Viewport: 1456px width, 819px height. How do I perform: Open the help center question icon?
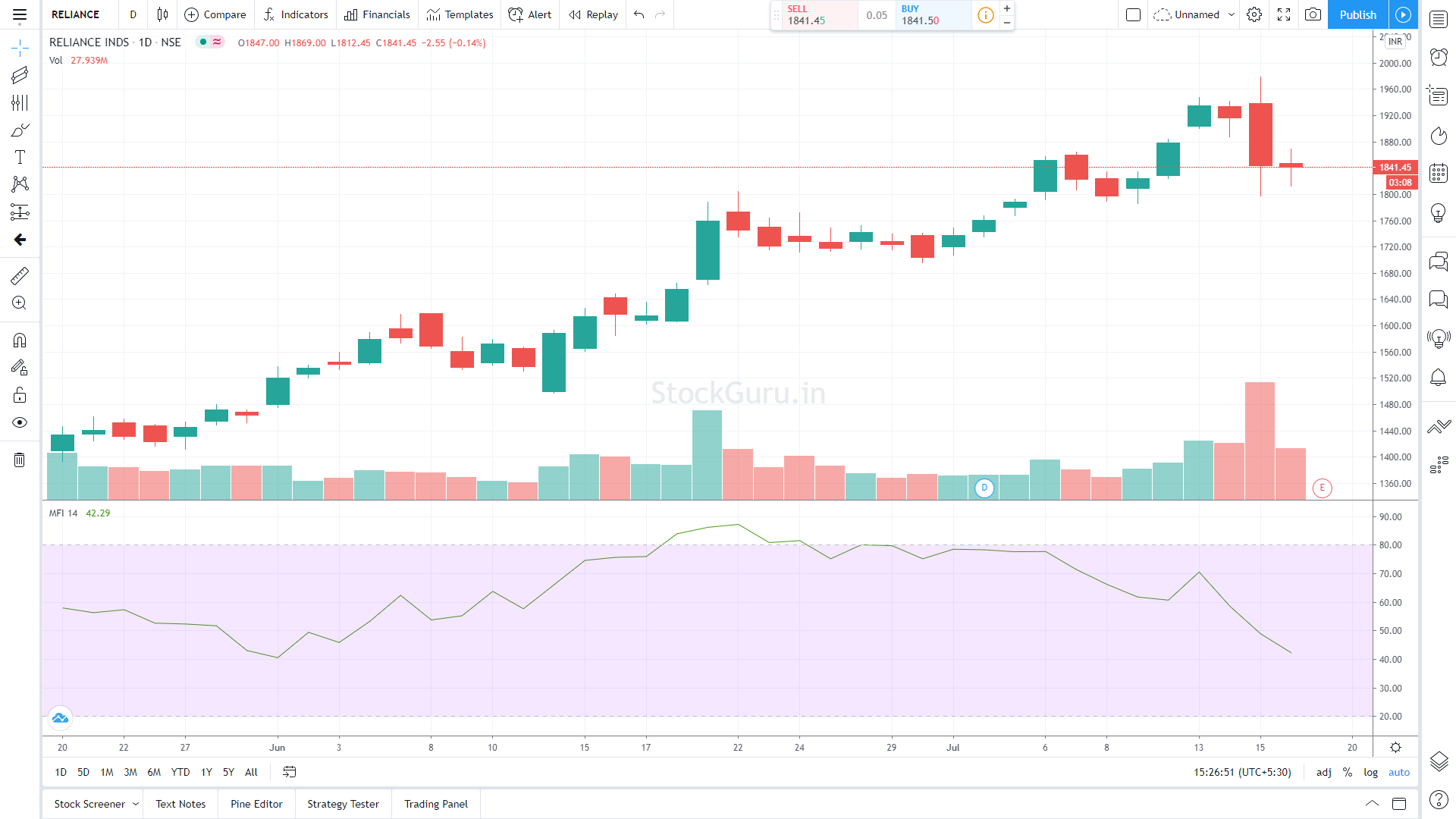(1439, 799)
